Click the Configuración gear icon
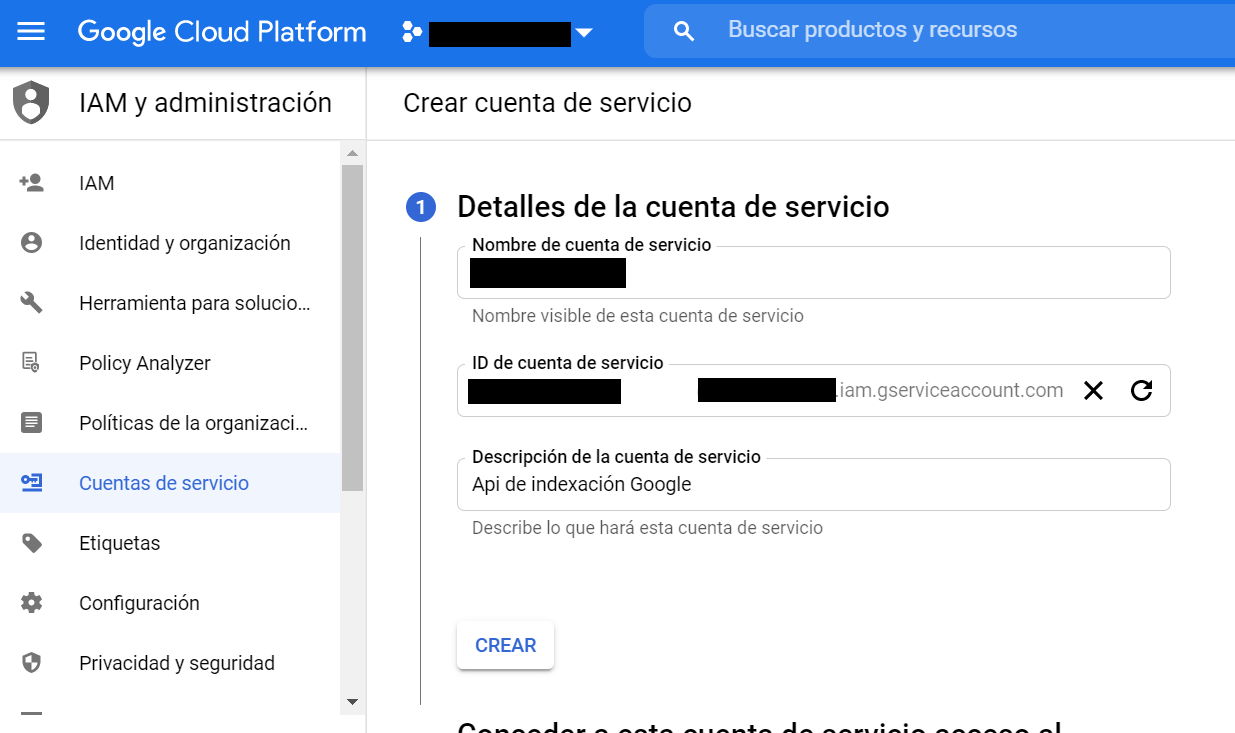The width and height of the screenshot is (1235, 733). pyautogui.click(x=31, y=603)
